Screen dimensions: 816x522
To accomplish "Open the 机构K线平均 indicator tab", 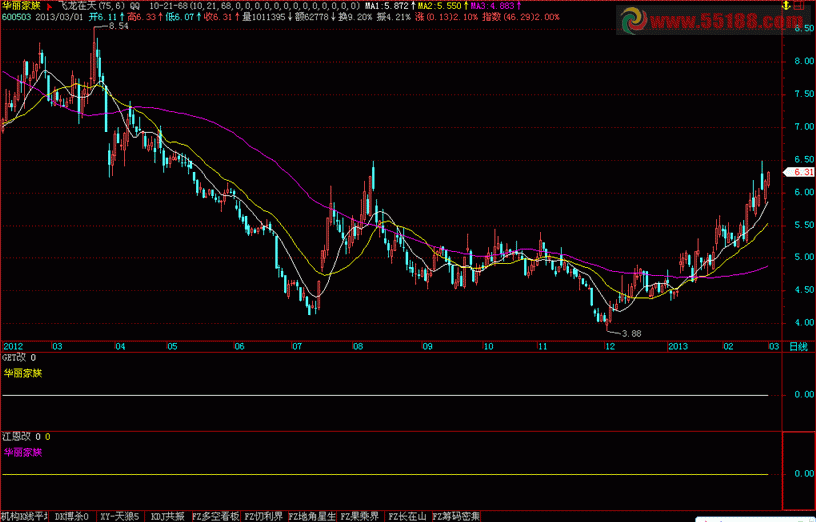I will coord(25,516).
